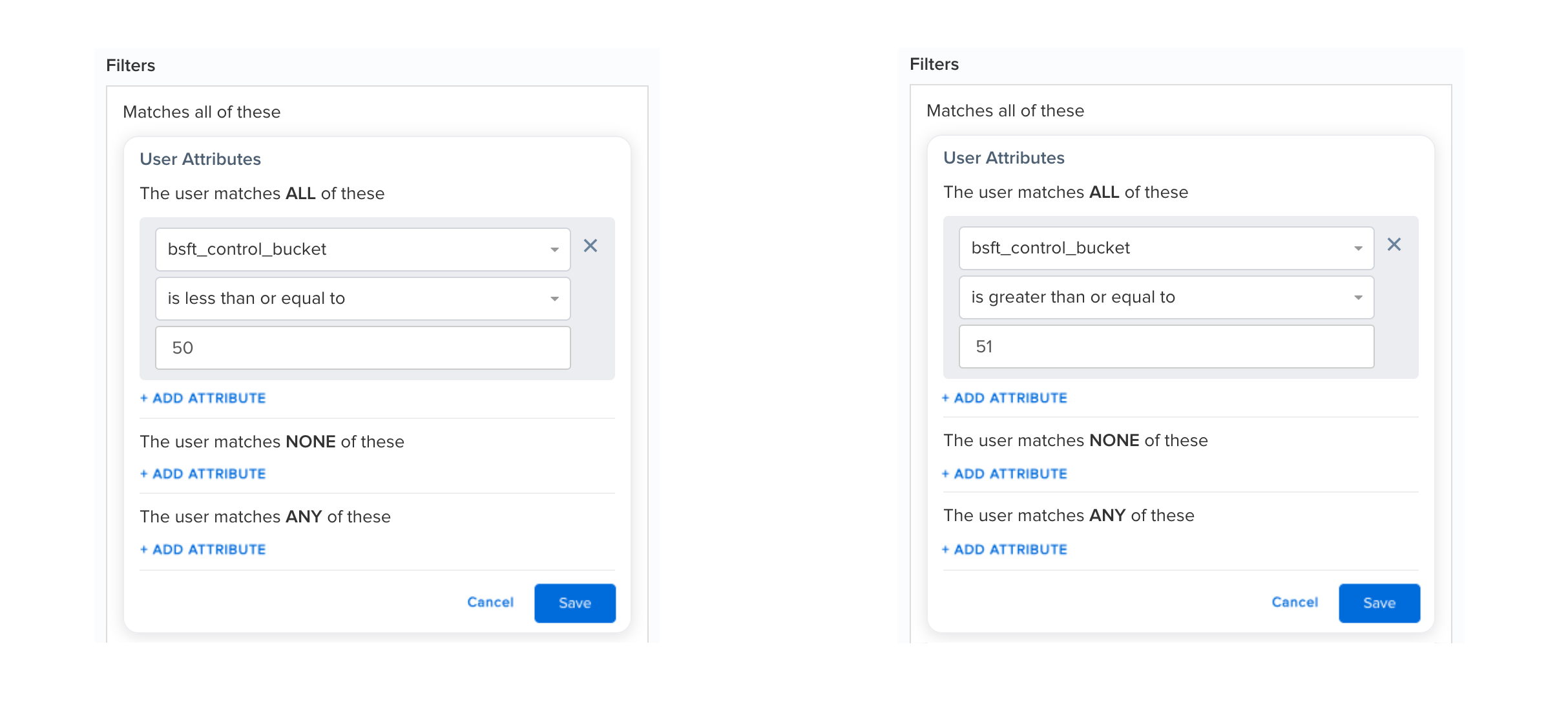
Task: Save the right filter panel
Action: (x=1379, y=603)
